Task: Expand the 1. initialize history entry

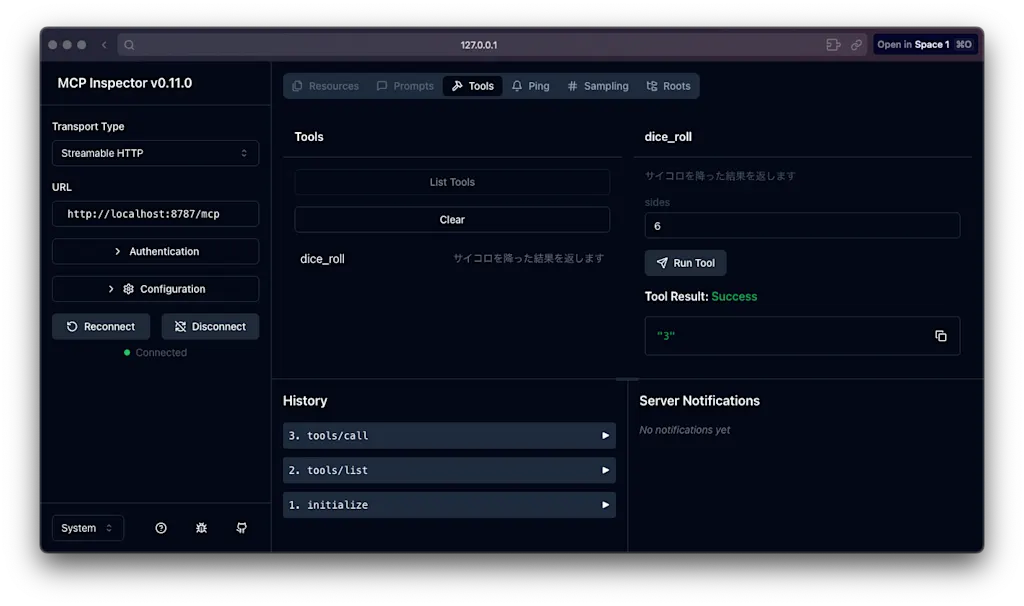Action: coord(449,505)
